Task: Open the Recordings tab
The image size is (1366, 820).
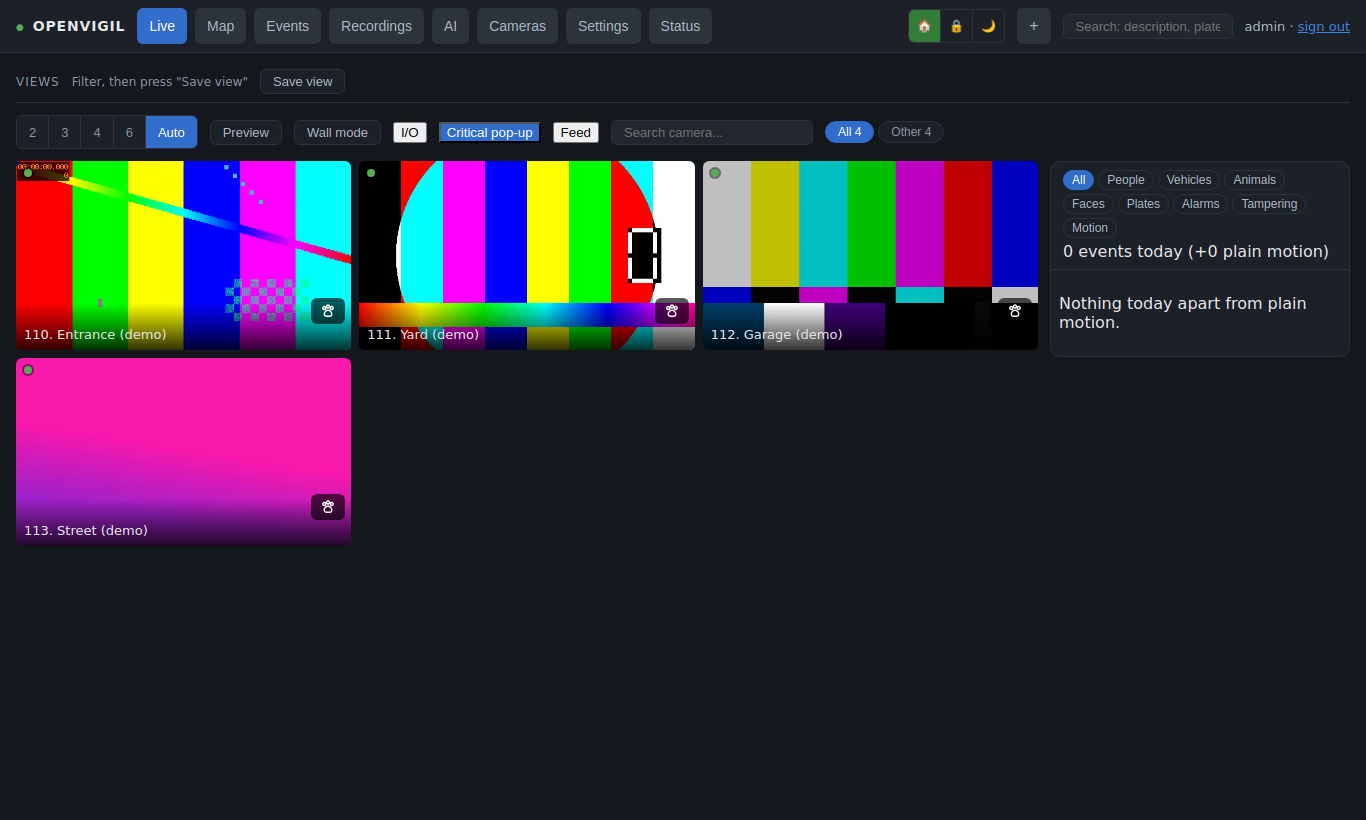Action: (376, 26)
